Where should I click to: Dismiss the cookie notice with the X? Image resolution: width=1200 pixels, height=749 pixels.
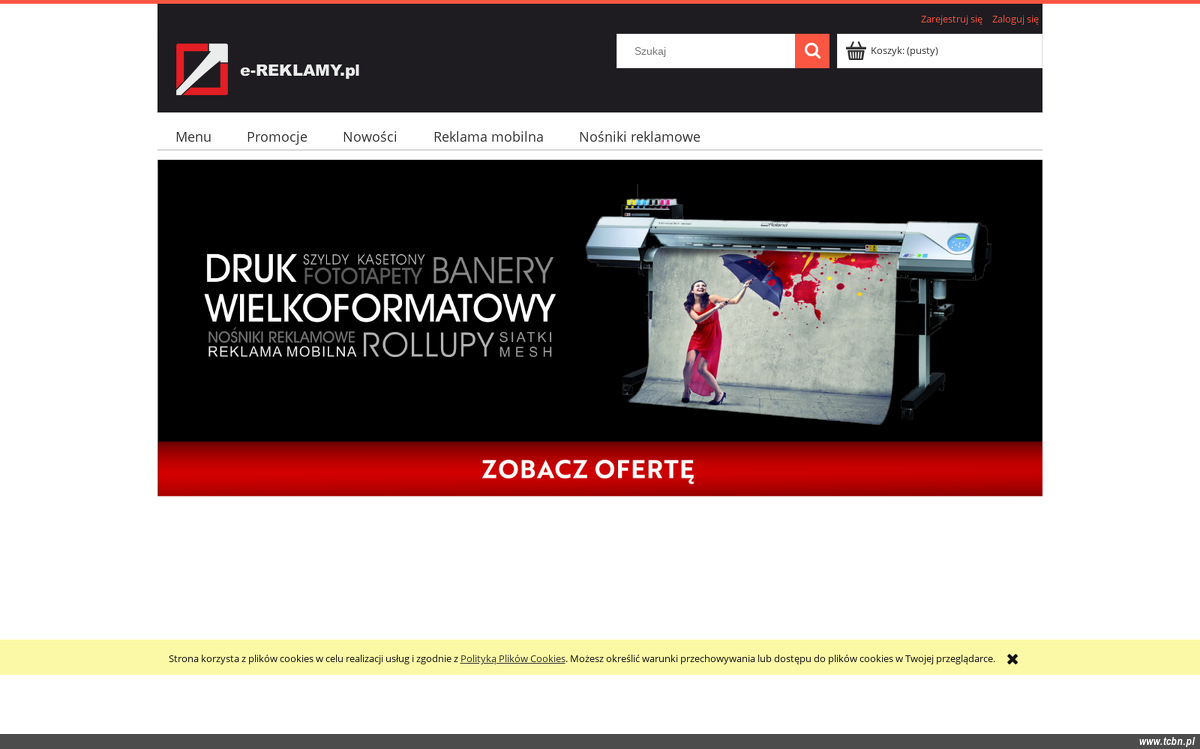click(1012, 659)
